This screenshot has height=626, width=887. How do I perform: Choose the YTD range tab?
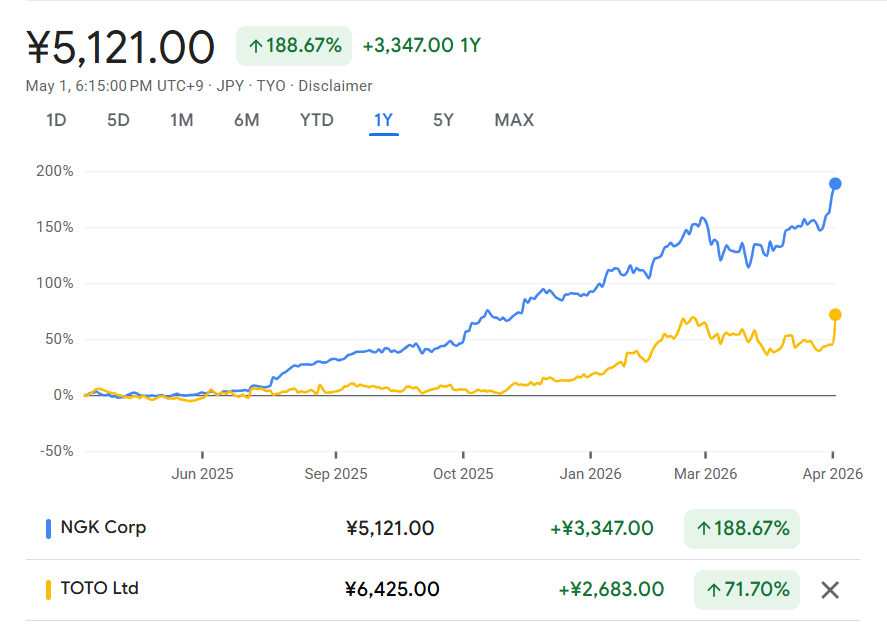317,120
